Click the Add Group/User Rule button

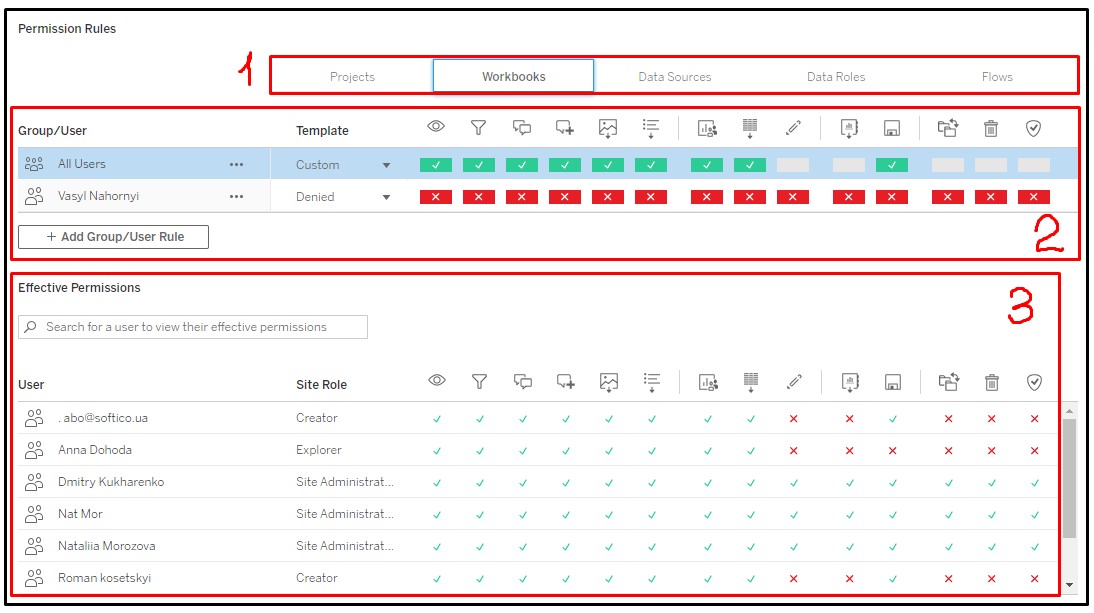114,237
